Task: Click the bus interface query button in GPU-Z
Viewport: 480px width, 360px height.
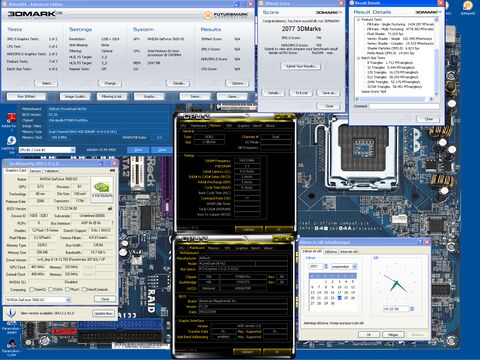Action: point(112,223)
